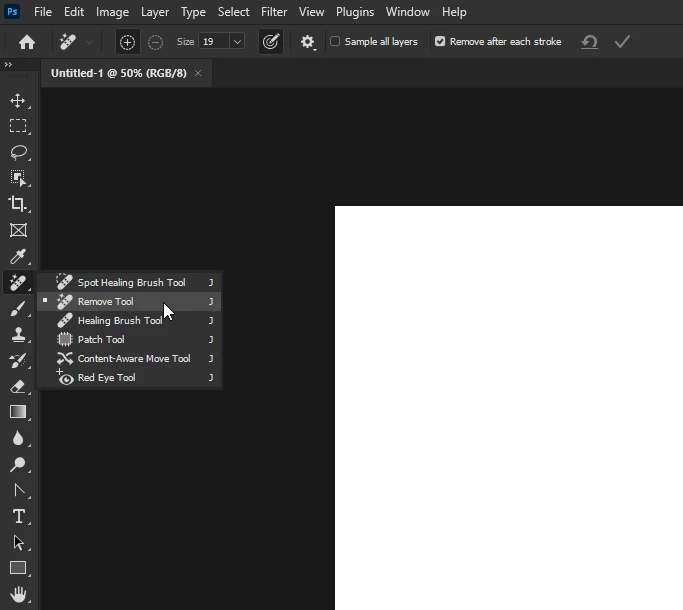Select the Pen tool
This screenshot has width=683, height=610.
pos(18,491)
